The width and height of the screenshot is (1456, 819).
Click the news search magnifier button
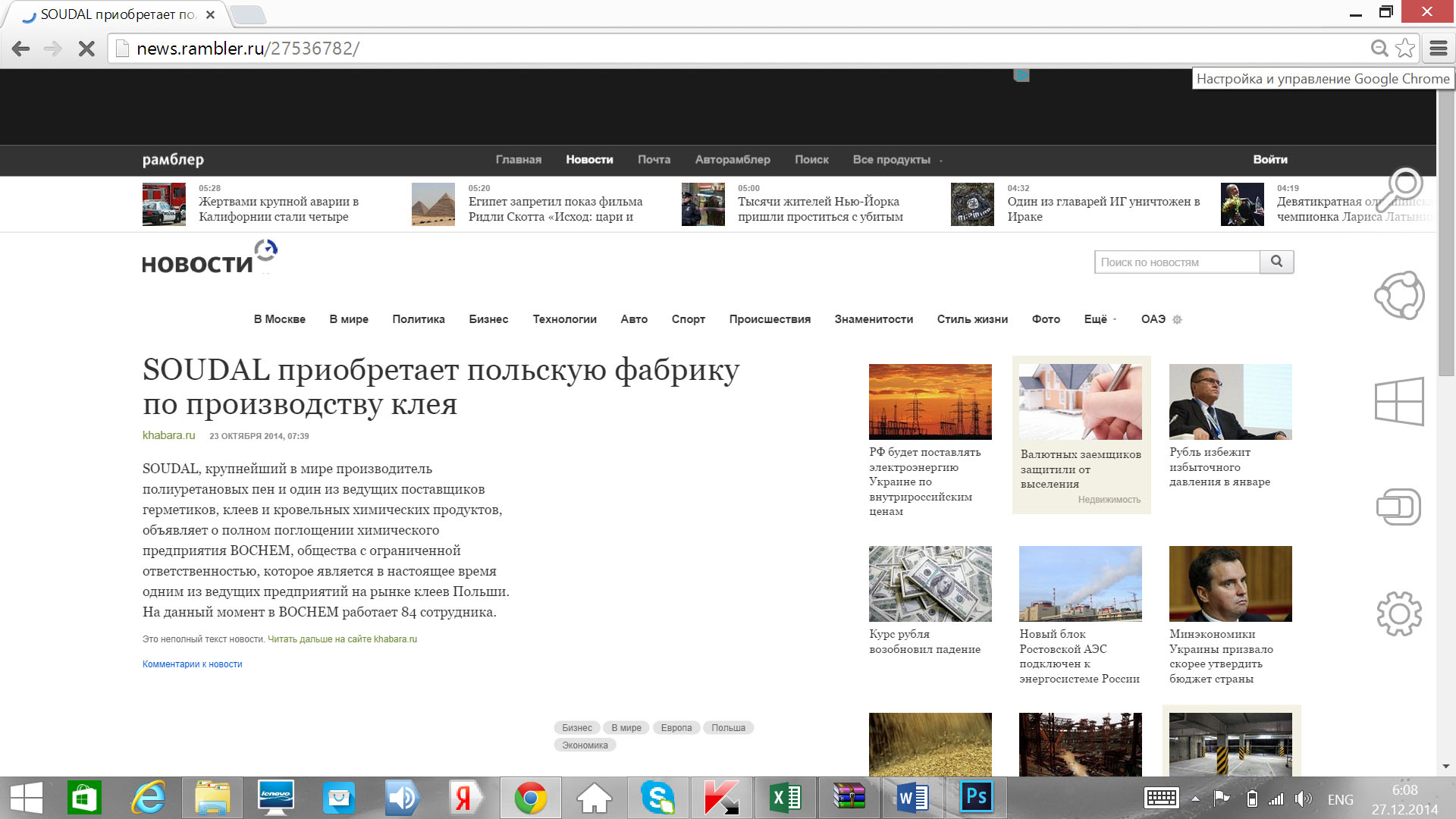point(1276,262)
